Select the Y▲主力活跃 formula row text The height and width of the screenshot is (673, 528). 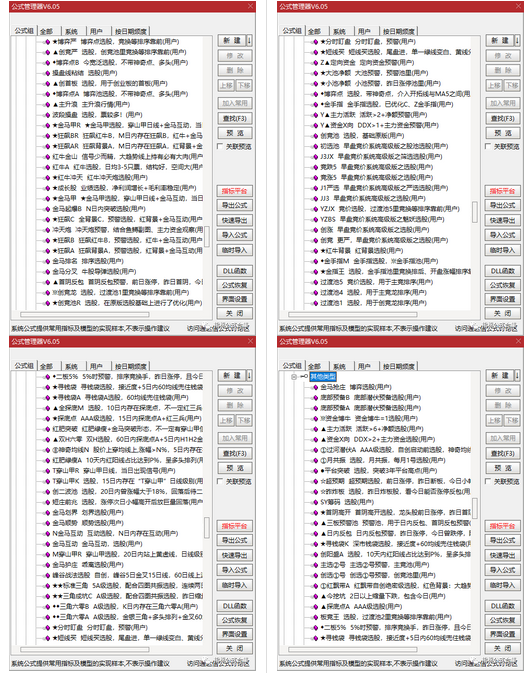click(x=373, y=115)
